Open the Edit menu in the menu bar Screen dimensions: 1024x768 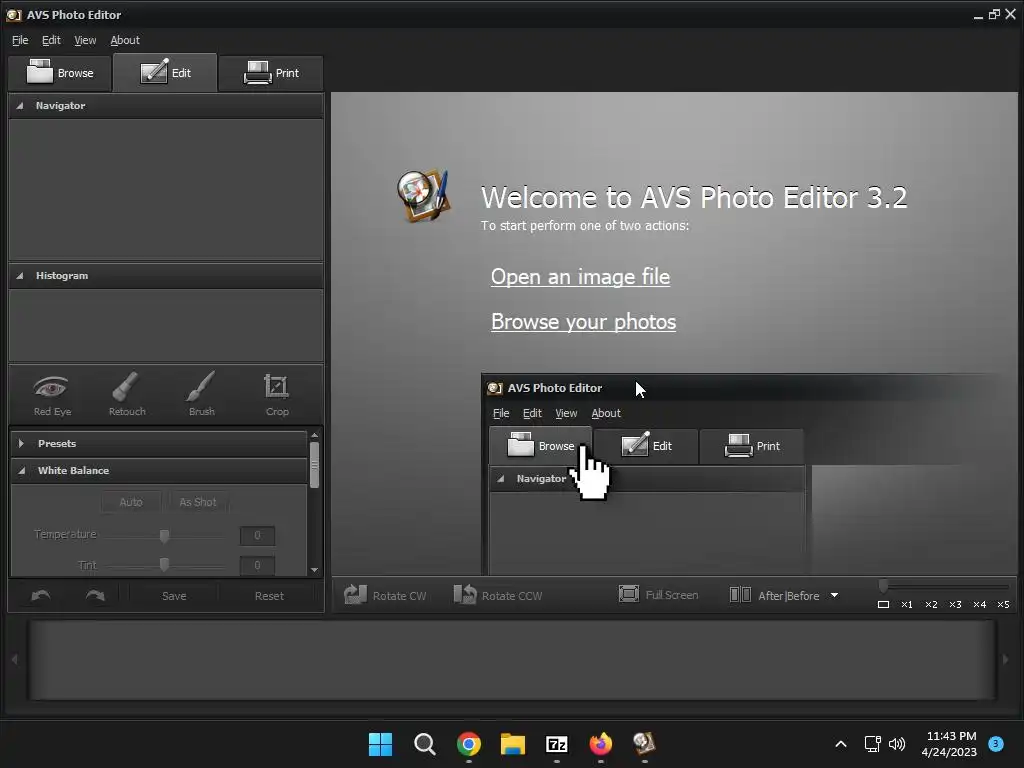pyautogui.click(x=51, y=40)
